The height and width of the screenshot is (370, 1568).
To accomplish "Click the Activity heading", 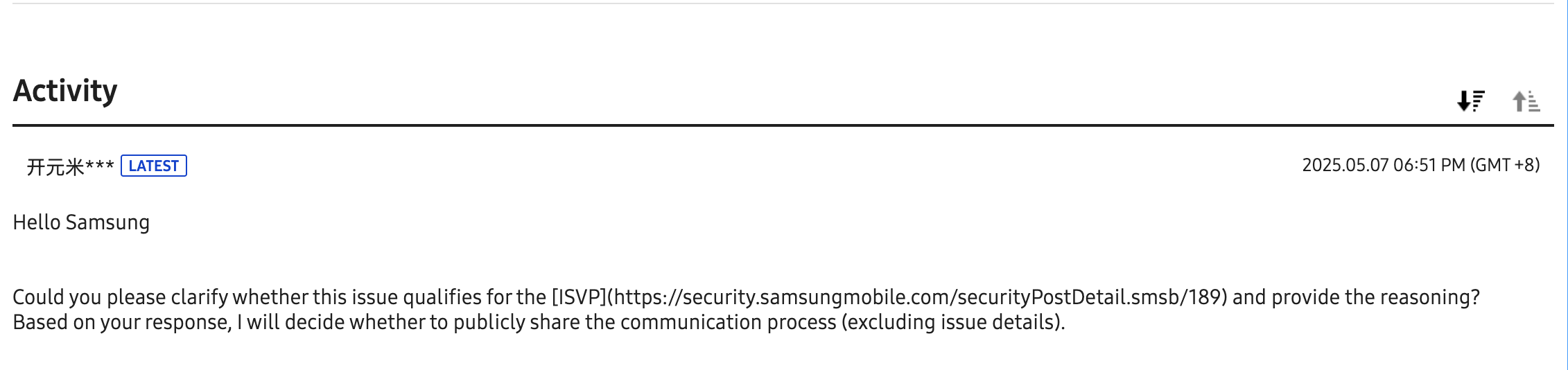I will pos(65,91).
